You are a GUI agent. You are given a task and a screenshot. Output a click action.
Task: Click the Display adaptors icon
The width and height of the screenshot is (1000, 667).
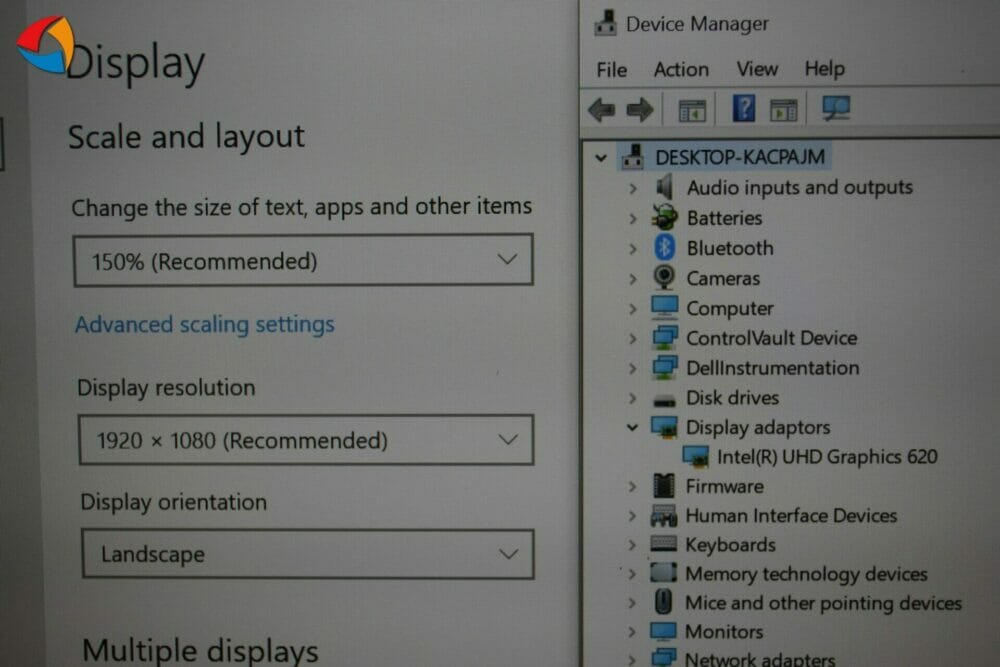(x=664, y=427)
